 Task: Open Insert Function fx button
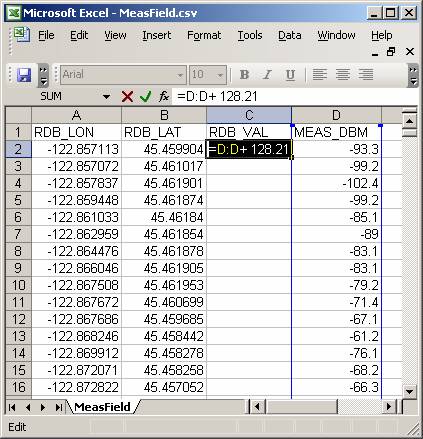point(164,97)
